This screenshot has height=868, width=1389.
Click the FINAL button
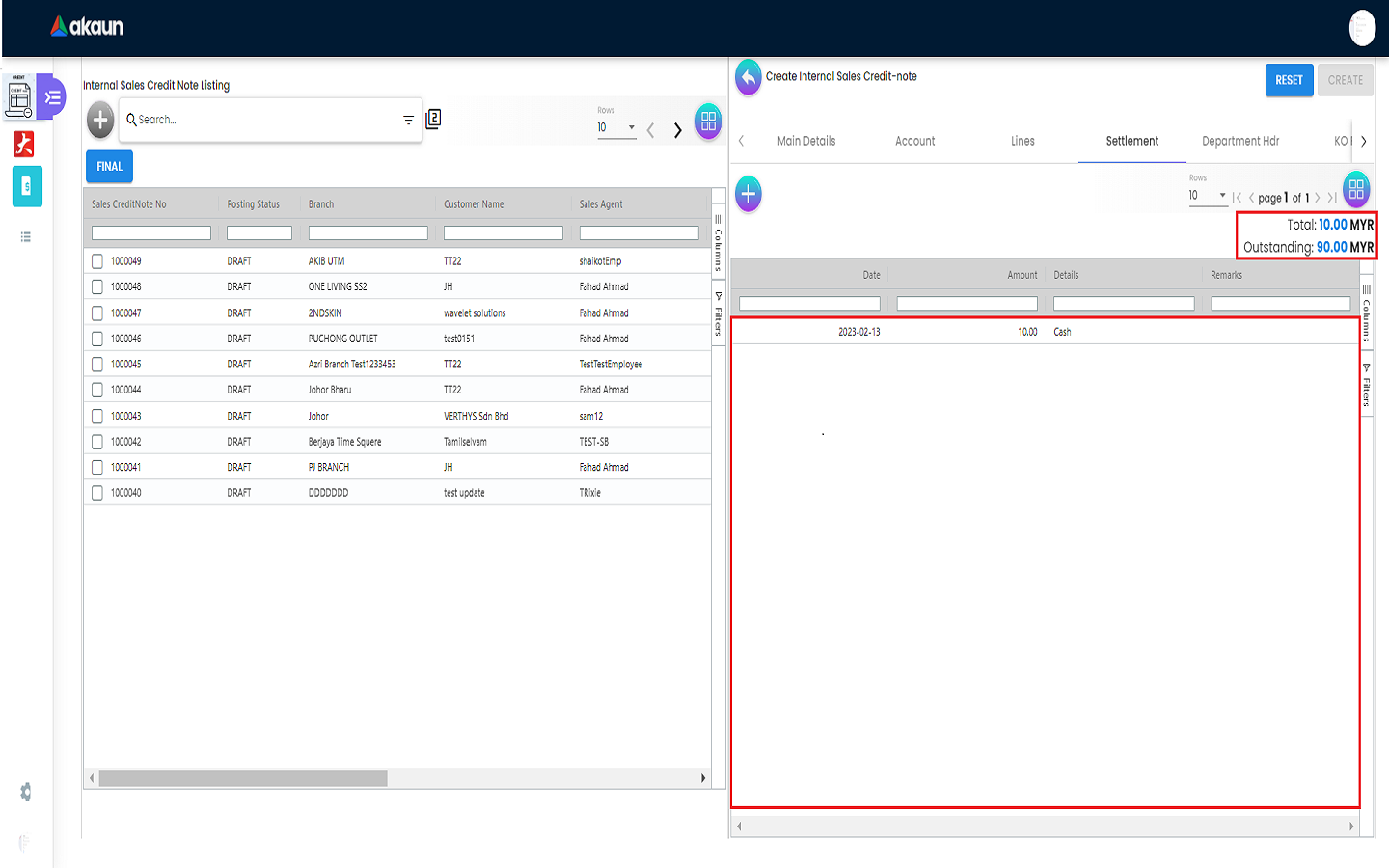click(x=109, y=167)
